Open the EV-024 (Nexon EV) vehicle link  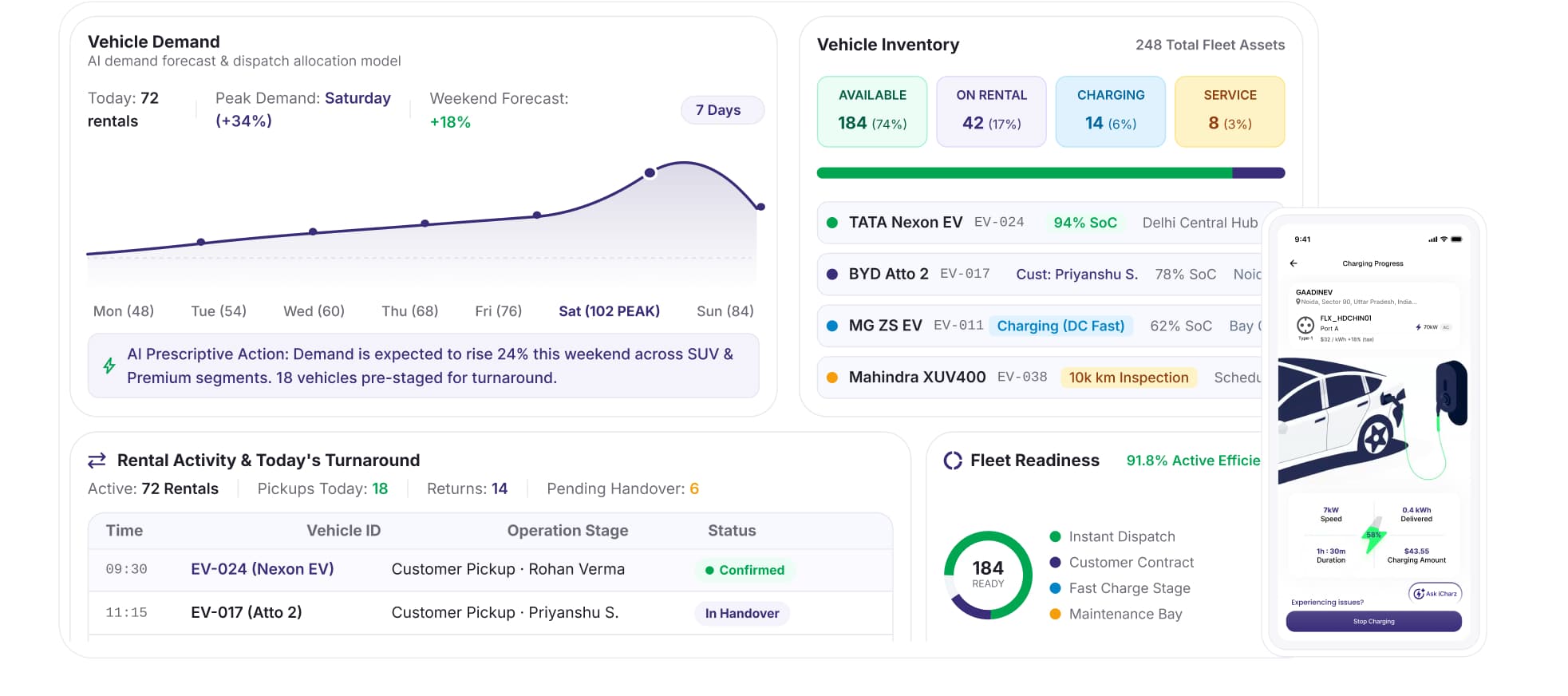[x=263, y=569]
